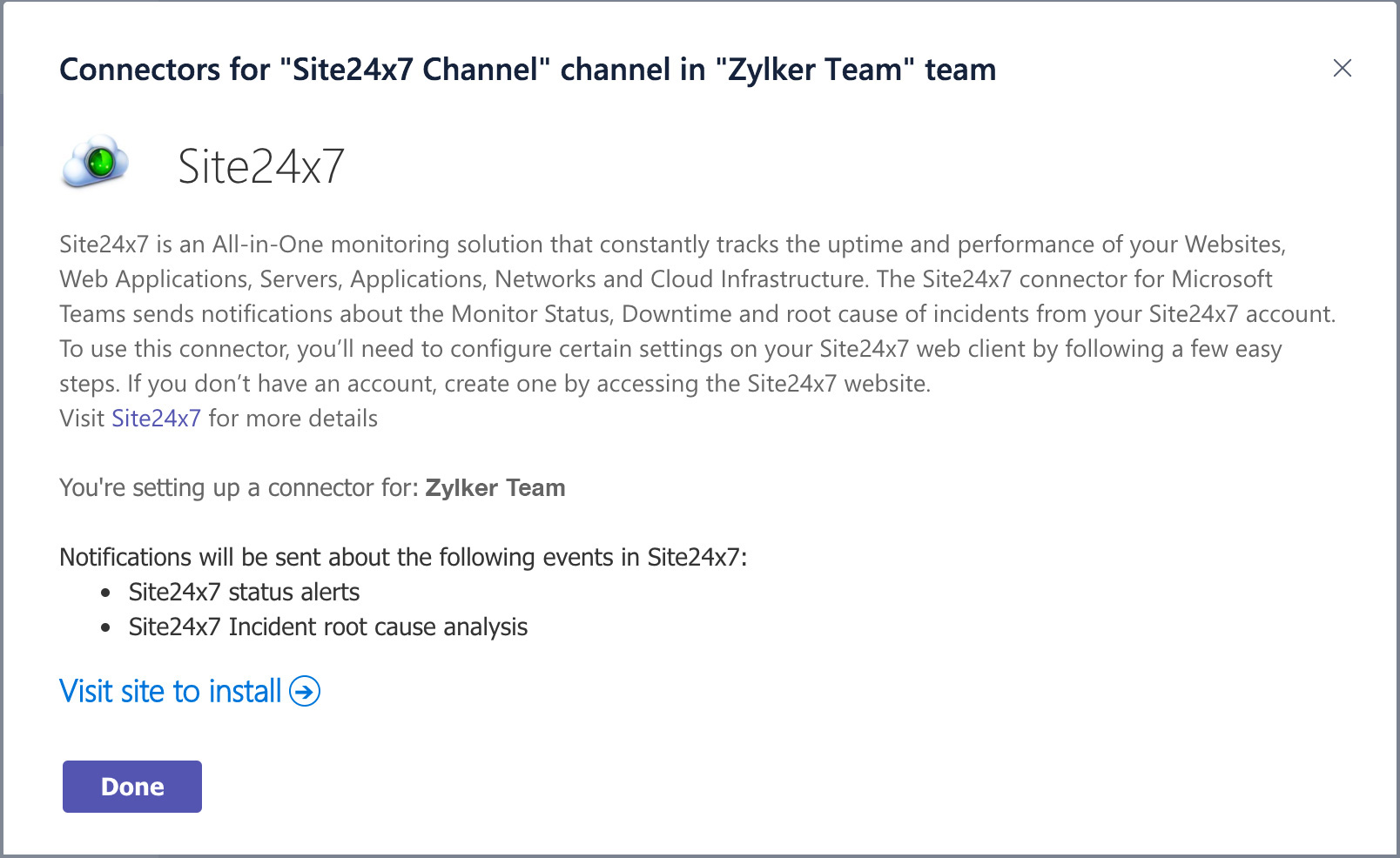Click the large Site24x7 connector name heading

[261, 166]
